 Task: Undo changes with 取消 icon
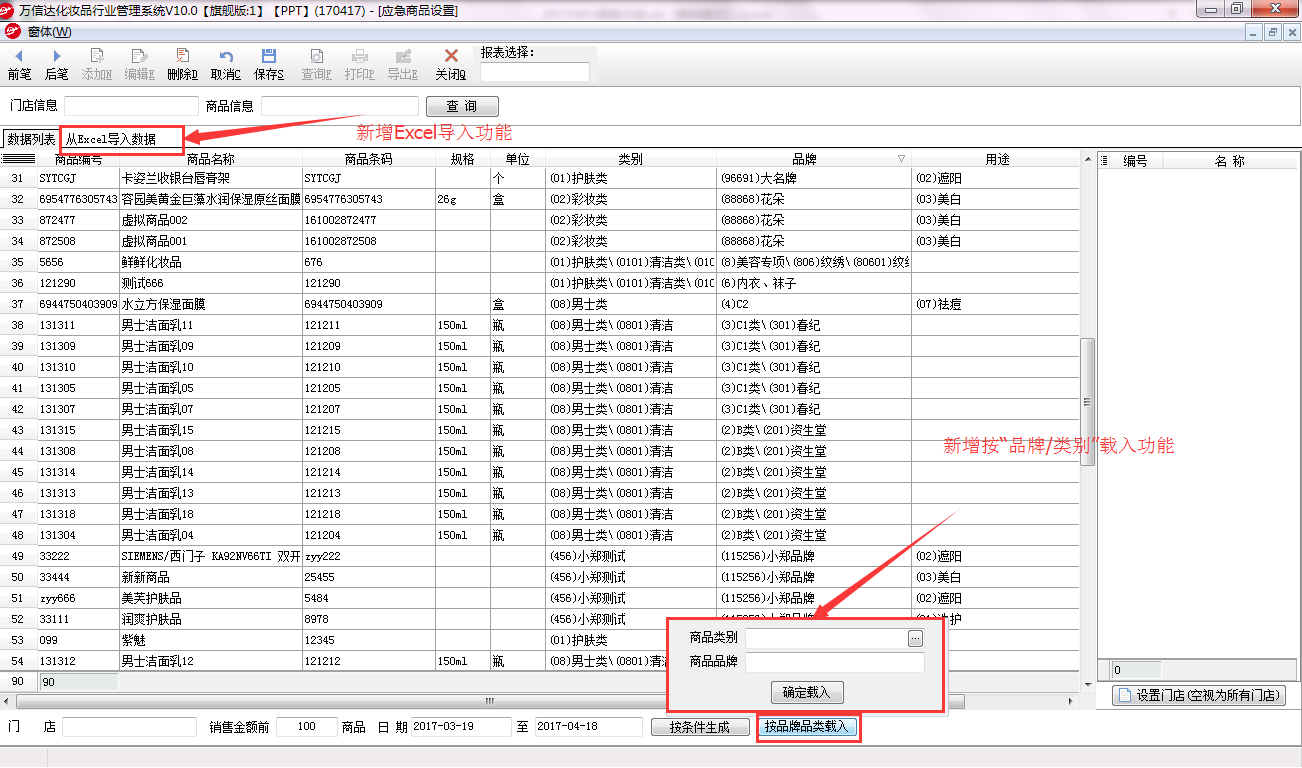(x=226, y=65)
